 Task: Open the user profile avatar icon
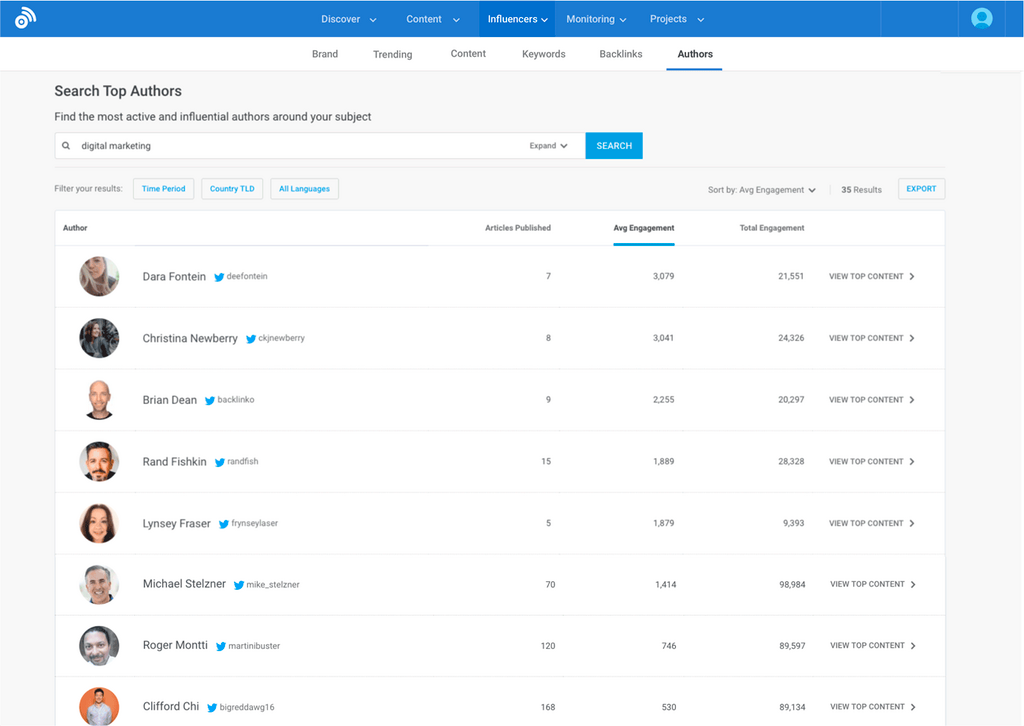point(981,18)
